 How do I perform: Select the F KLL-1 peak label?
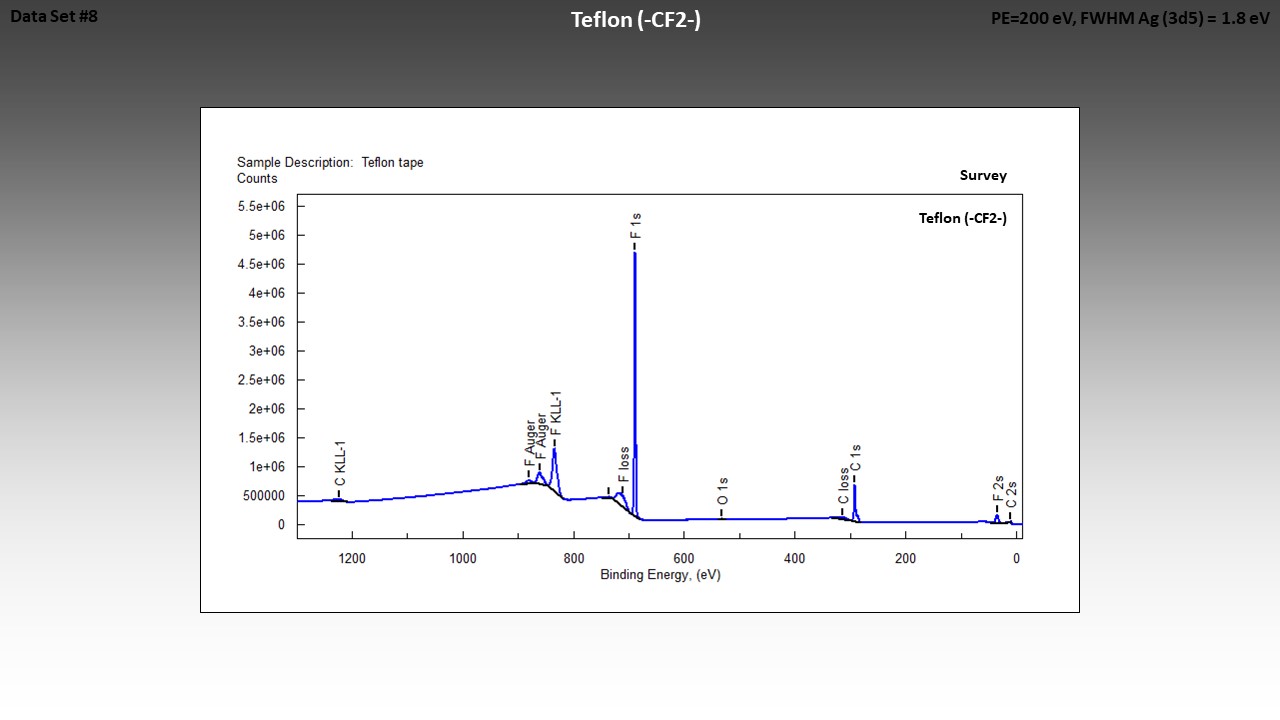tap(556, 414)
